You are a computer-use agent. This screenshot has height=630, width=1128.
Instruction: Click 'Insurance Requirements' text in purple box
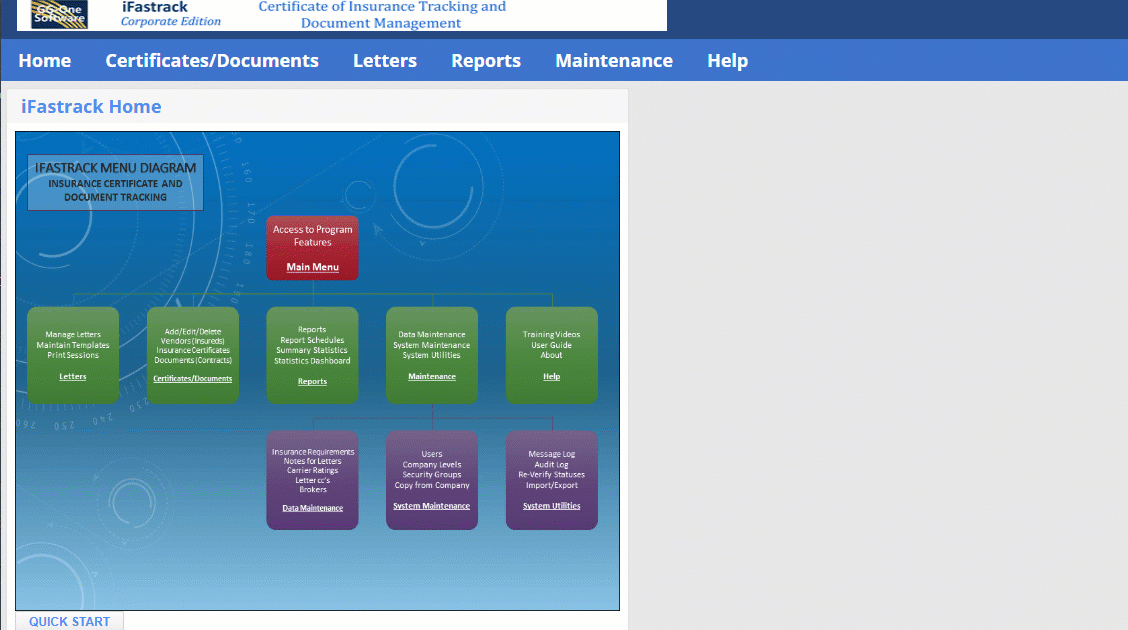tap(313, 452)
